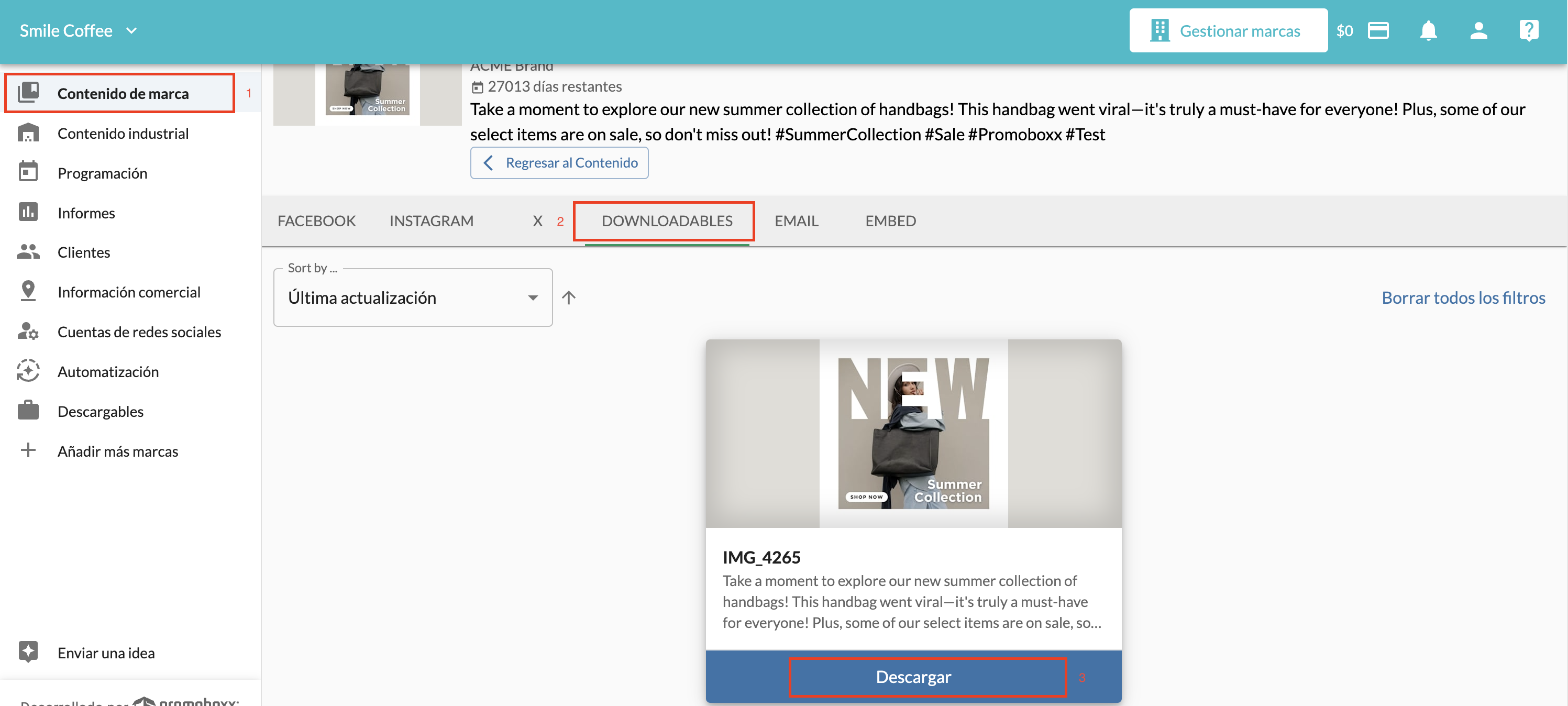The height and width of the screenshot is (706, 1568).
Task: Click Regresar al Contenido button
Action: tap(559, 162)
